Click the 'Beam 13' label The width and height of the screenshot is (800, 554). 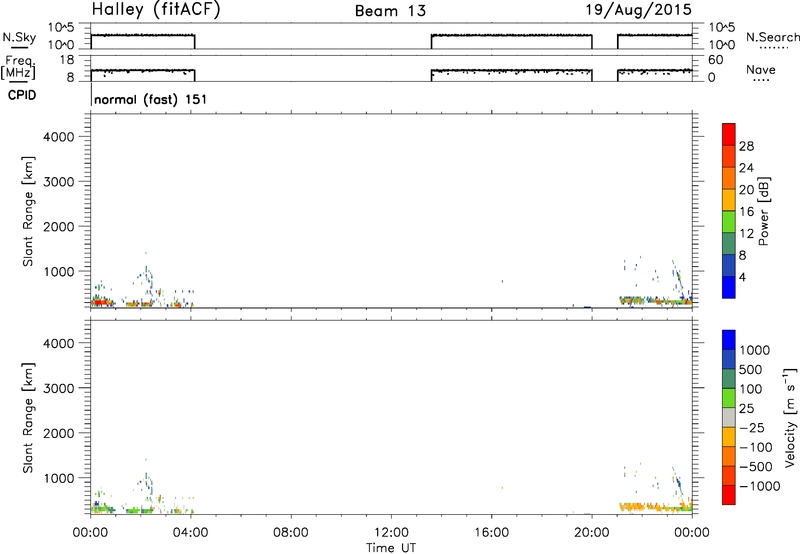pos(390,11)
